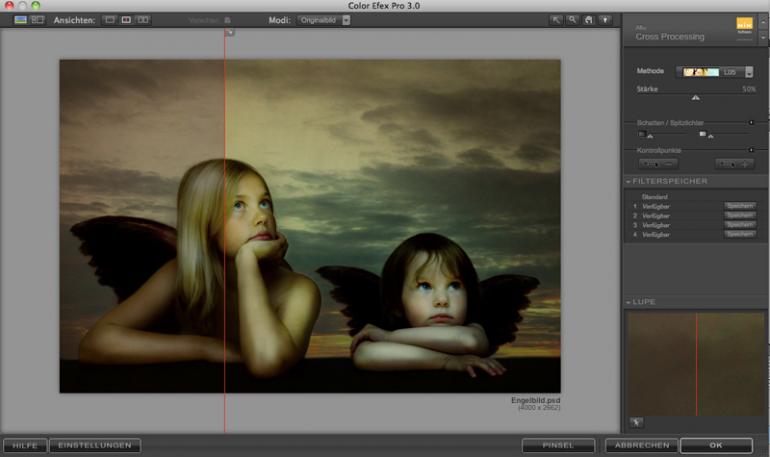
Task: Select the zoom magnifier tool
Action: click(x=572, y=20)
